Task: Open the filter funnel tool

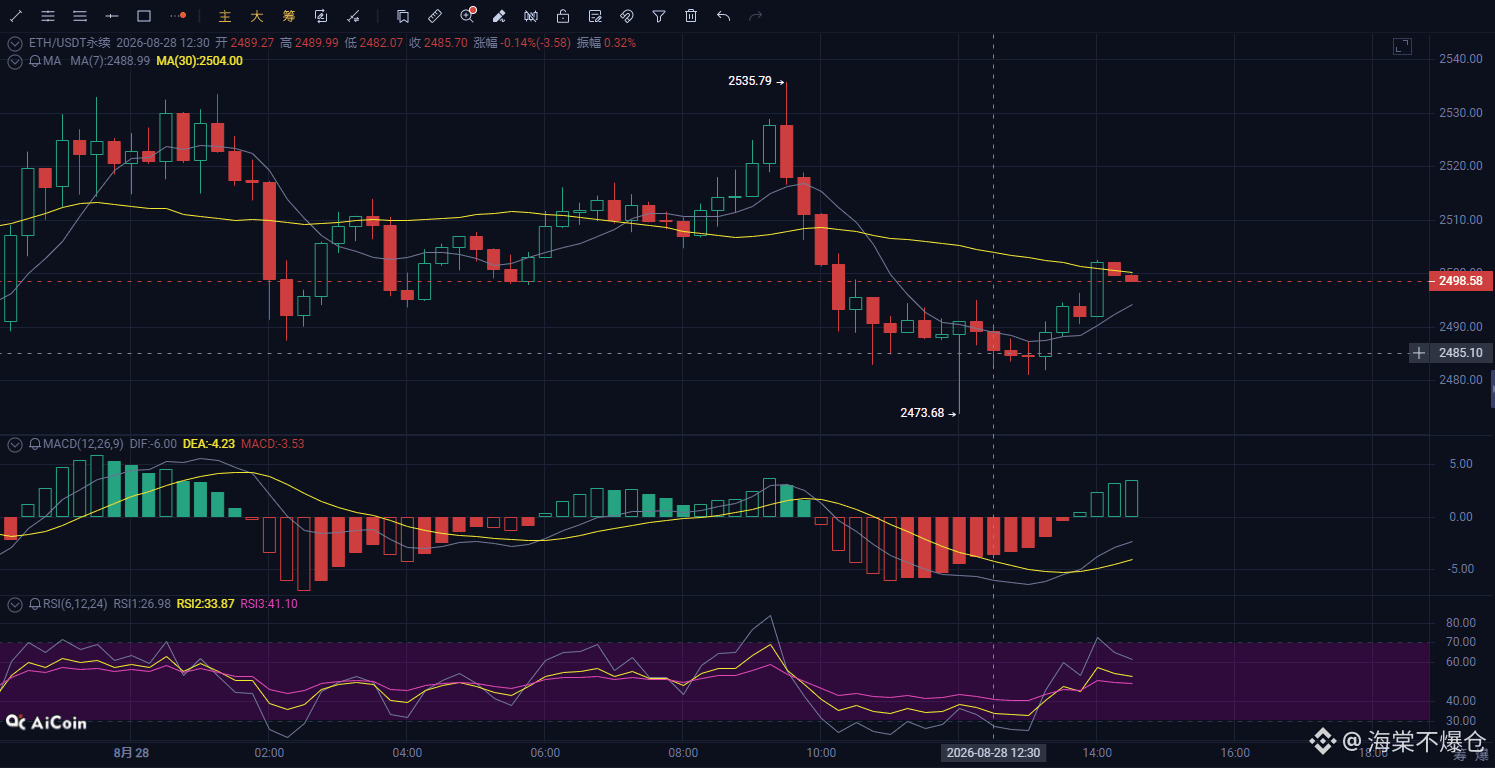Action: pyautogui.click(x=659, y=16)
